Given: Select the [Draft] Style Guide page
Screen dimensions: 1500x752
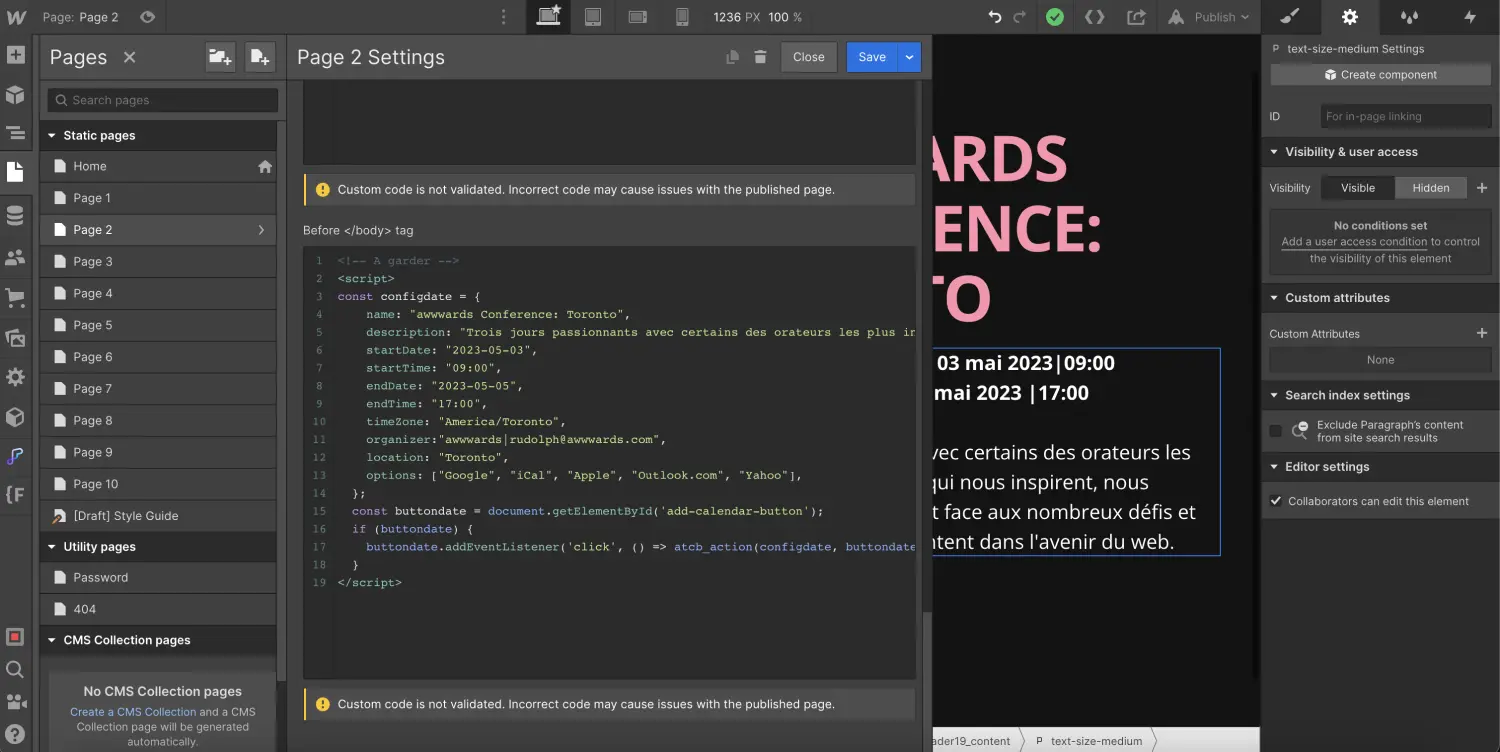Looking at the screenshot, I should [158, 516].
